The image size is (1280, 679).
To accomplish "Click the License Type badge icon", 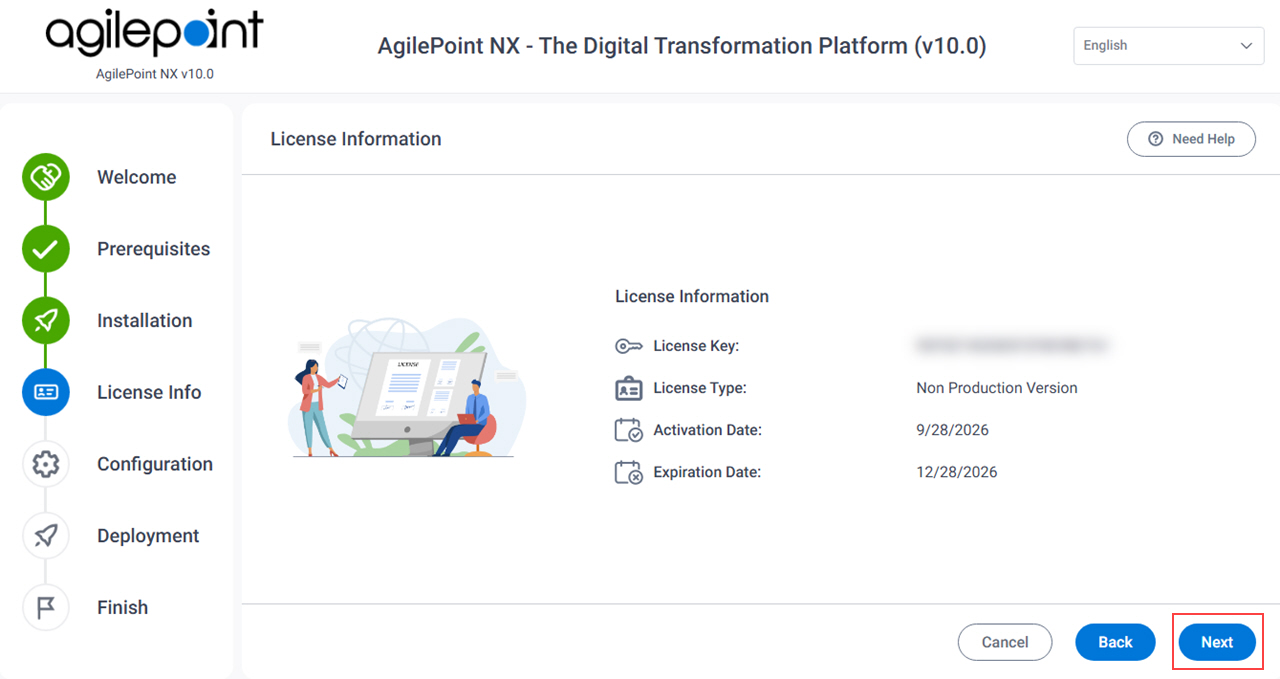I will point(629,388).
